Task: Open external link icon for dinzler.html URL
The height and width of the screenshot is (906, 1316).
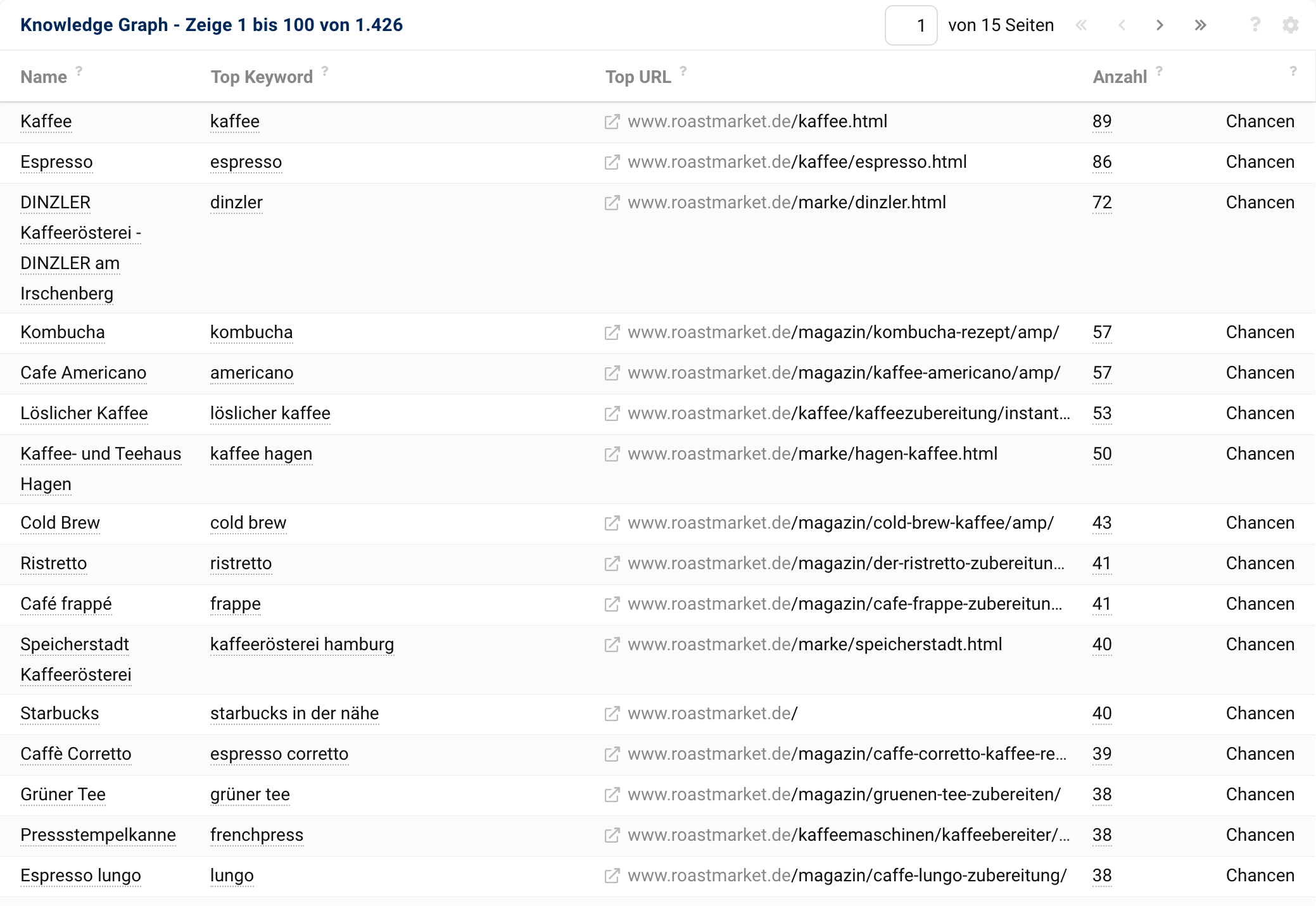Action: click(612, 203)
